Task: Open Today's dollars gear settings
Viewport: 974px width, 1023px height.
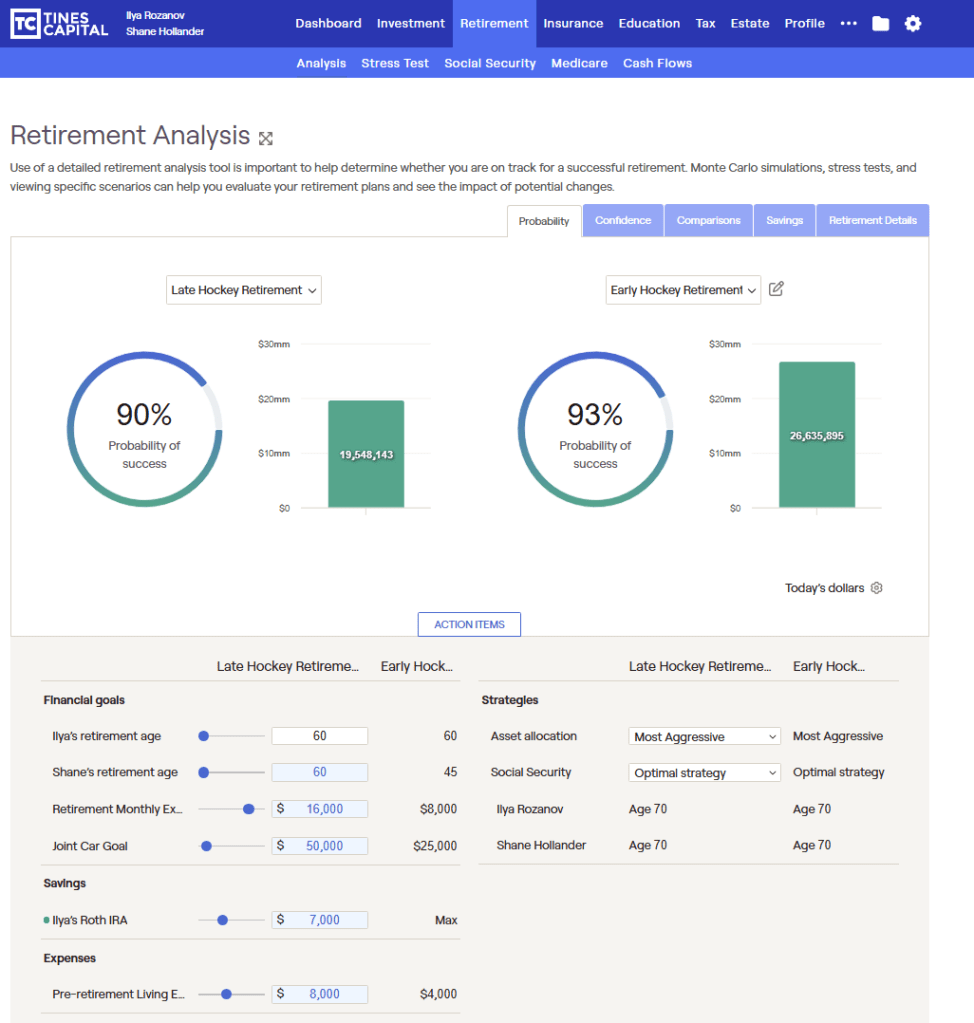Action: click(x=877, y=588)
